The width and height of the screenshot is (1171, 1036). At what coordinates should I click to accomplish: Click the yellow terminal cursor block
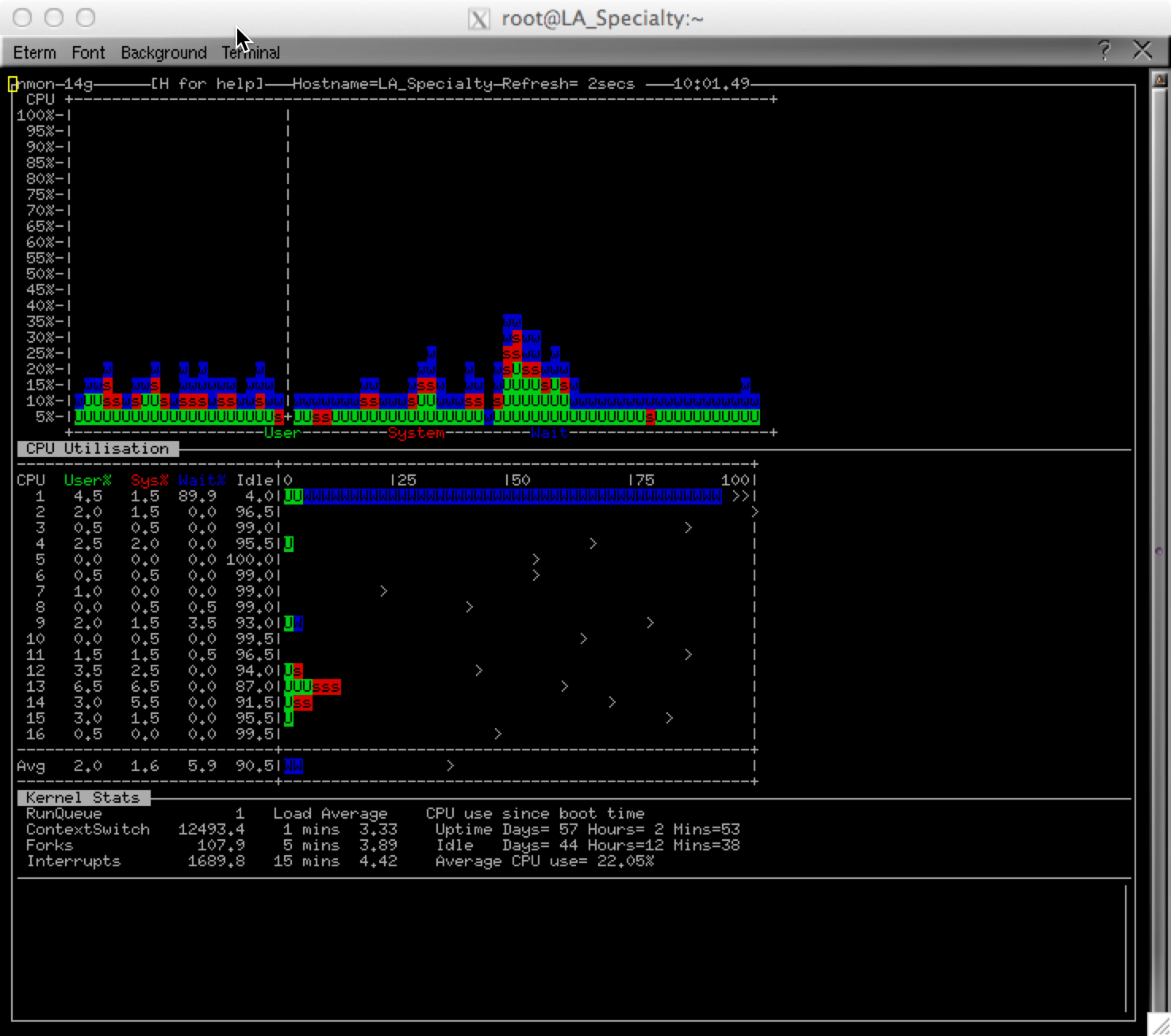click(x=13, y=84)
